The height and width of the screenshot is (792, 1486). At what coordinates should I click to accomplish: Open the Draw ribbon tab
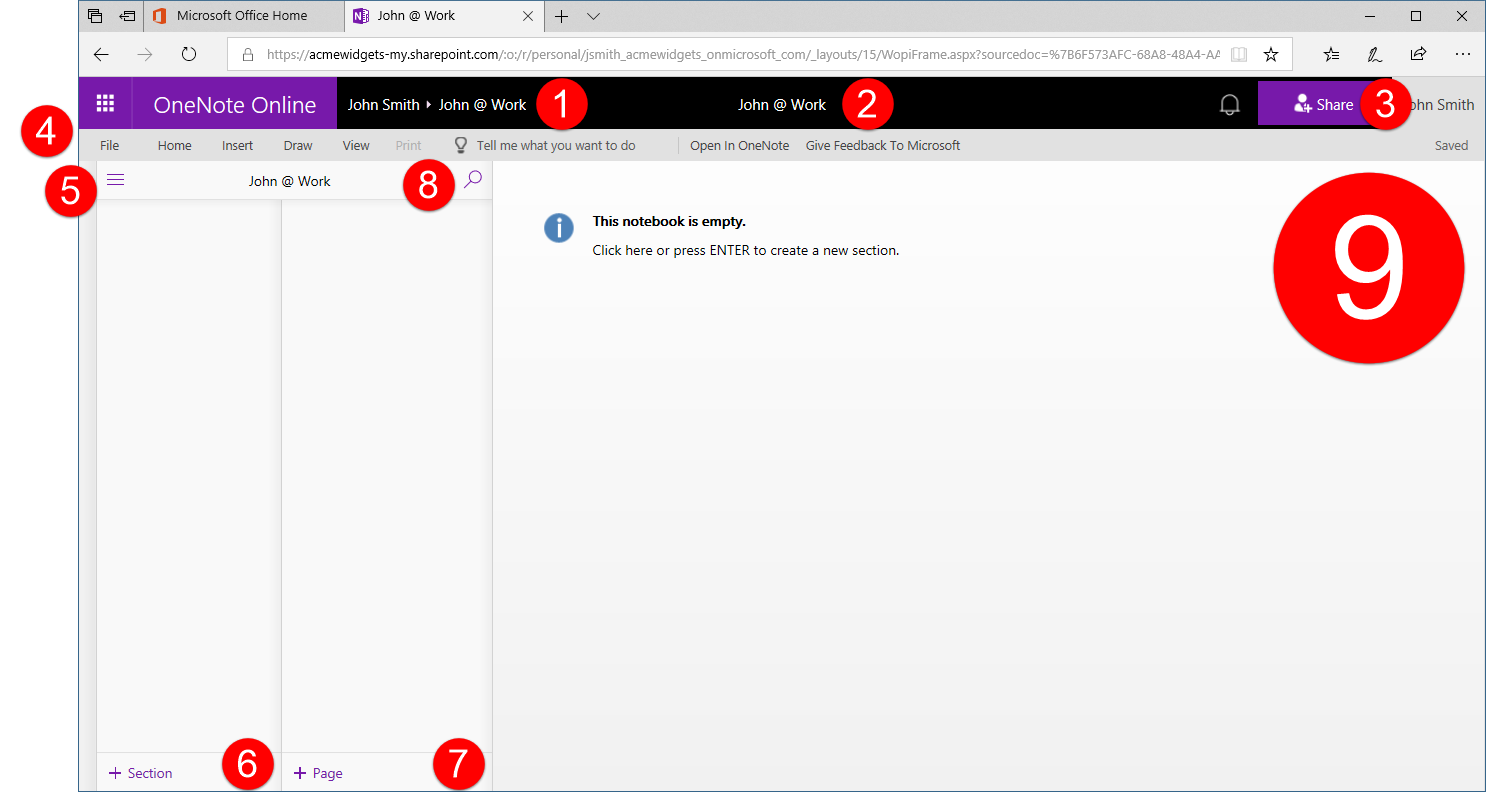(x=298, y=145)
